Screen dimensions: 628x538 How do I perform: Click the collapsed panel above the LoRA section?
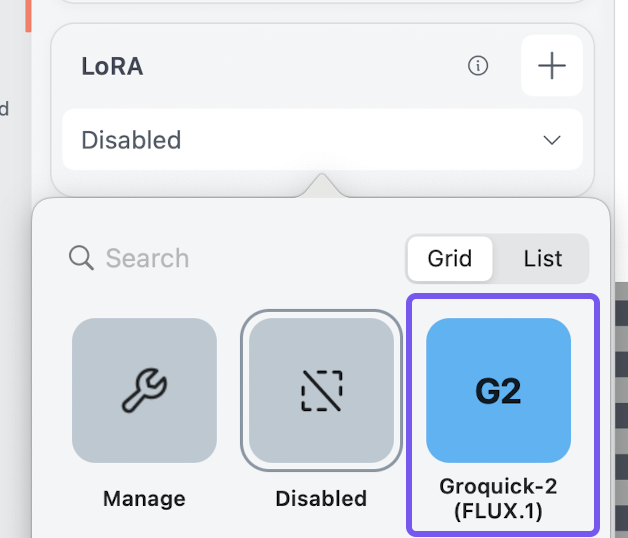point(322,8)
